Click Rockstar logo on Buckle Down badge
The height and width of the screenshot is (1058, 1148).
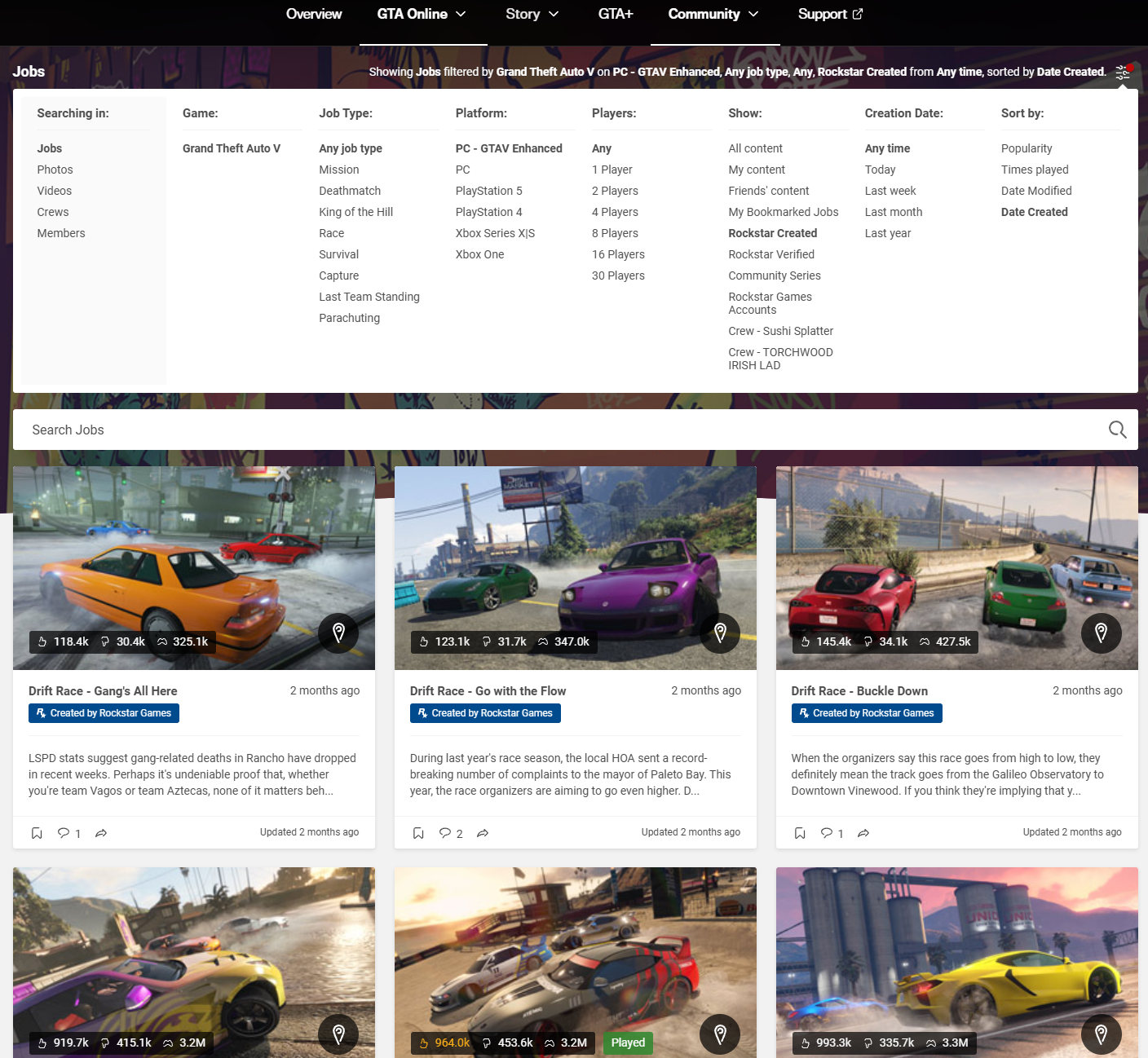click(804, 713)
